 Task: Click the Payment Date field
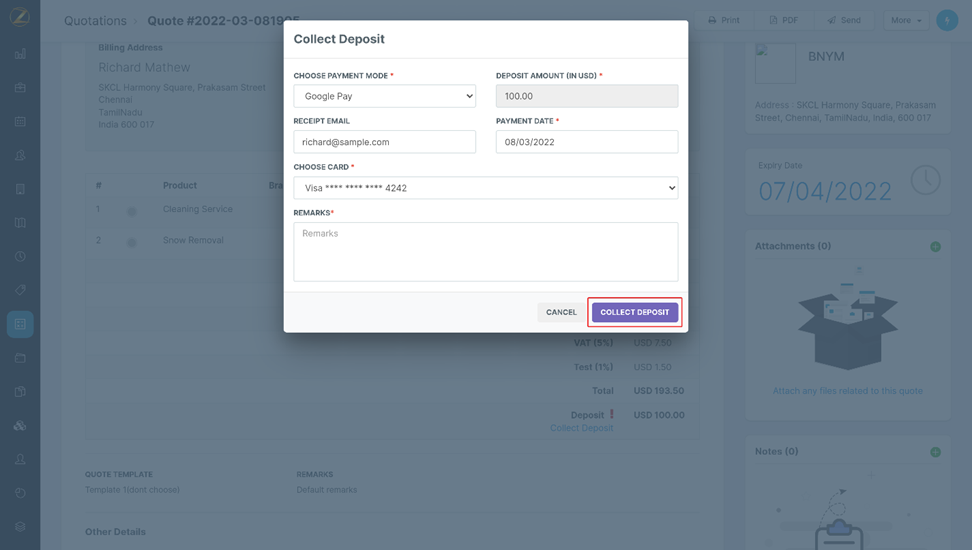(586, 142)
